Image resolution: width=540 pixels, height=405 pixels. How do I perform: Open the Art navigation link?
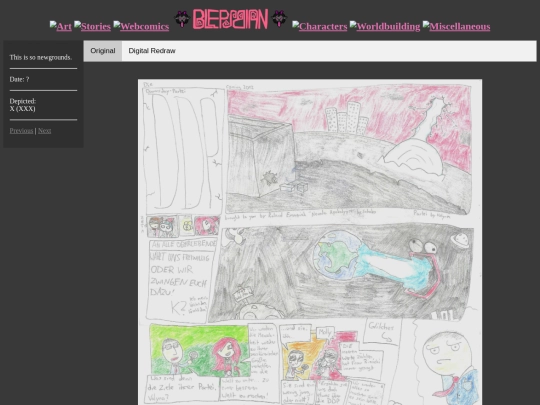61,26
